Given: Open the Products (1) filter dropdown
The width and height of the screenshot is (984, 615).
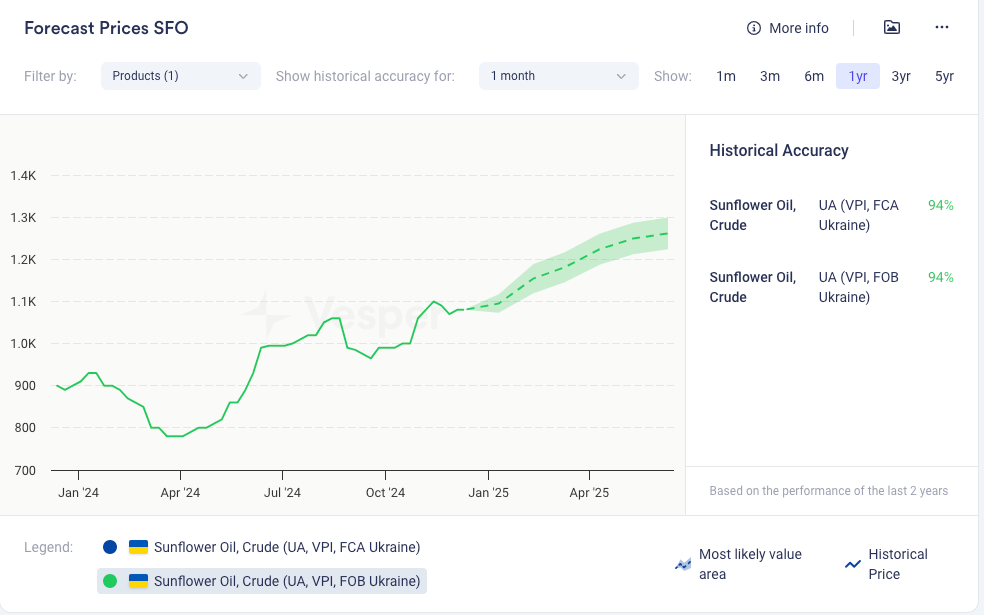Looking at the screenshot, I should pos(180,76).
